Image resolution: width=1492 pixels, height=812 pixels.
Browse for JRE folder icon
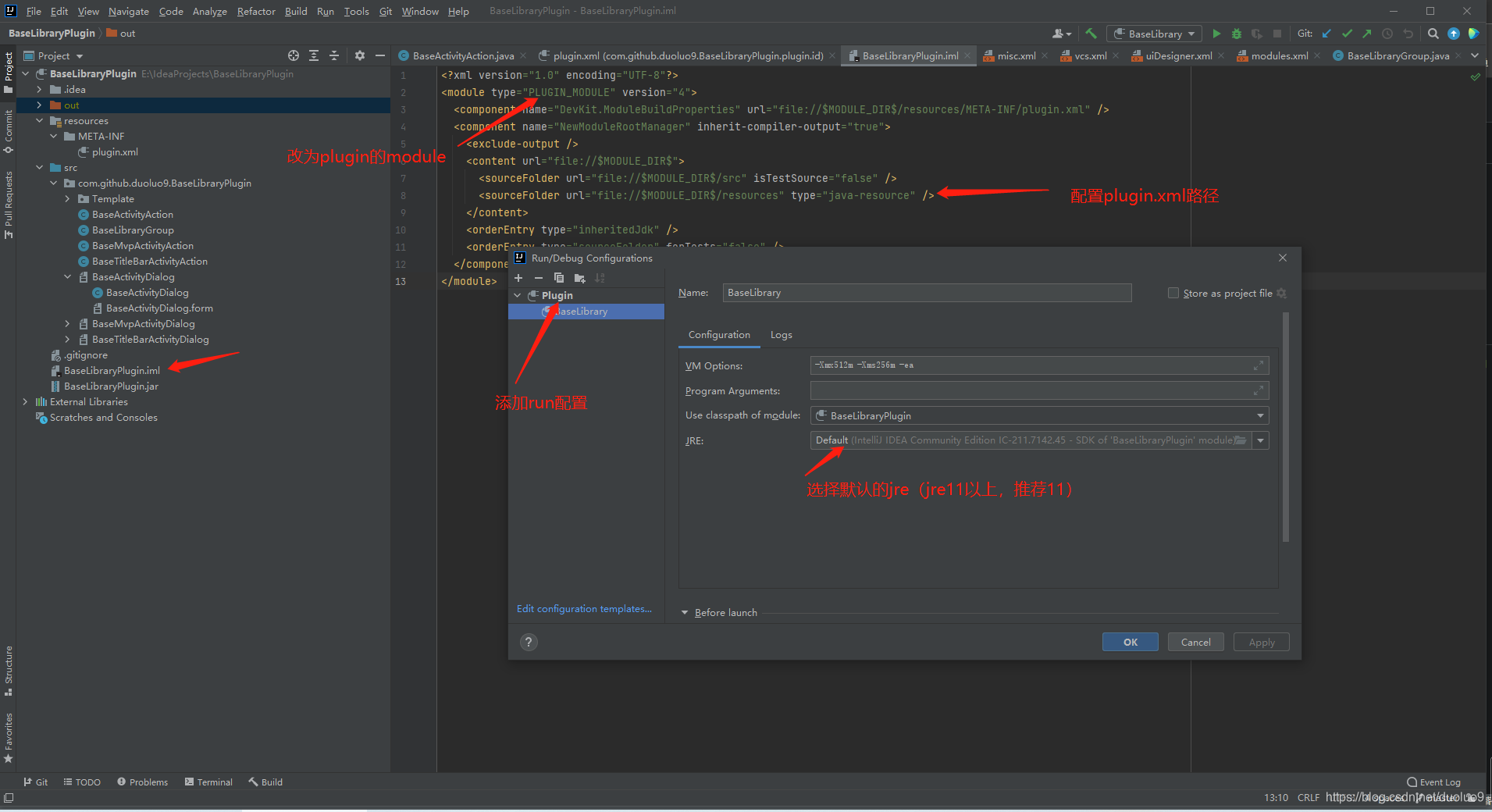1241,440
